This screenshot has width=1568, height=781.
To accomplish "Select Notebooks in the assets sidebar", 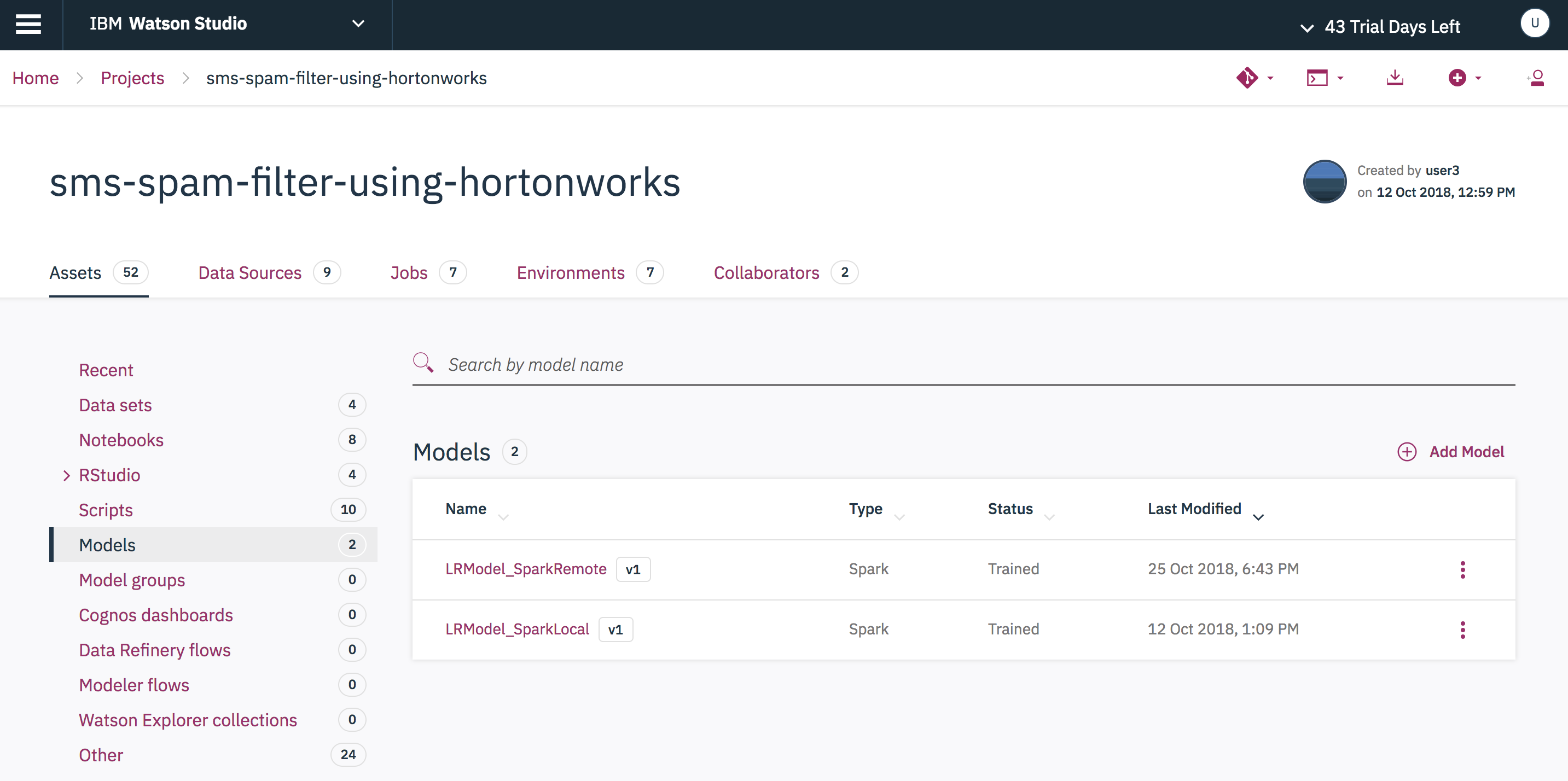I will tap(121, 440).
